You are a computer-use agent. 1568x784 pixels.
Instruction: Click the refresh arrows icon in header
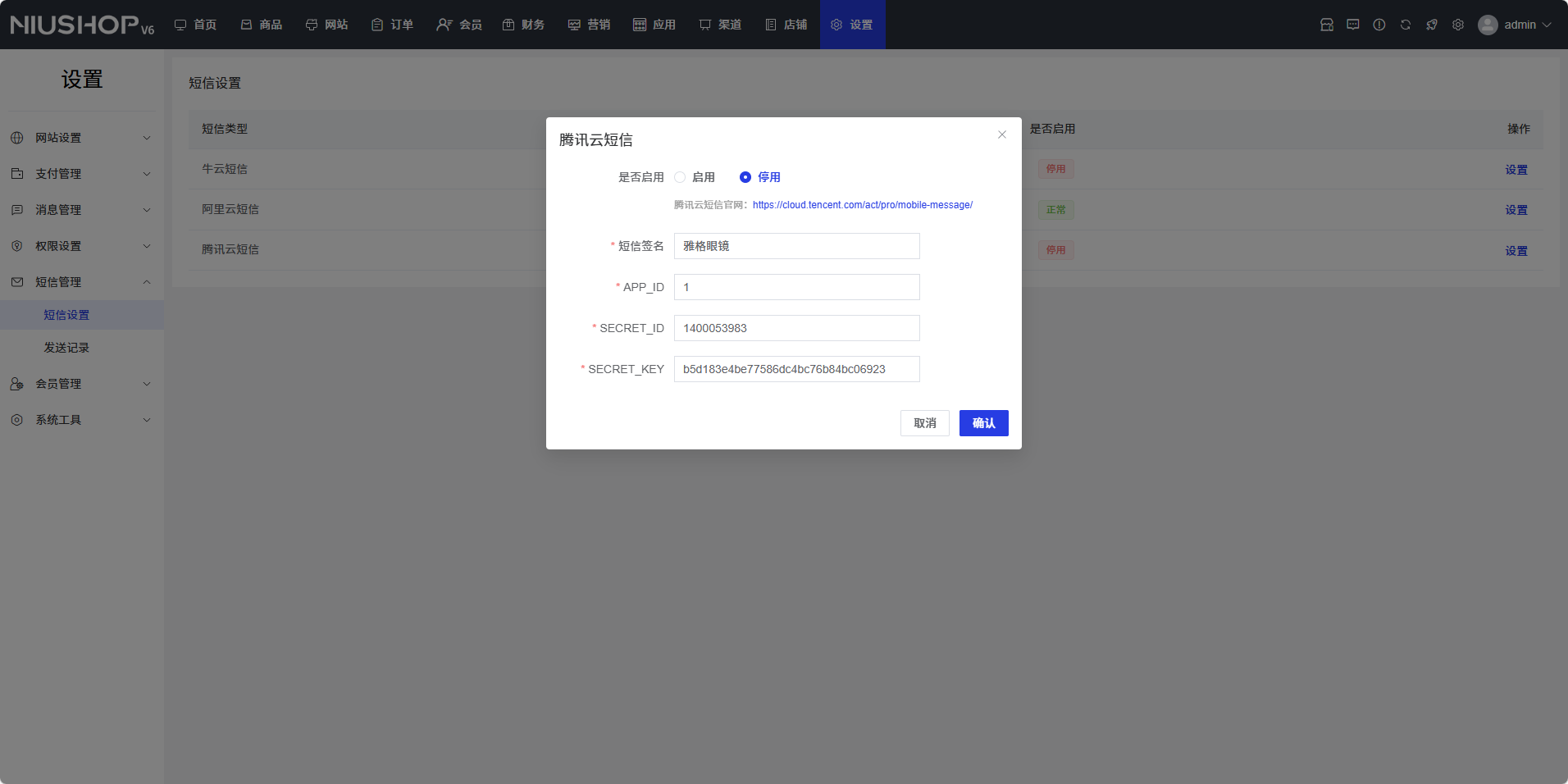(1406, 25)
